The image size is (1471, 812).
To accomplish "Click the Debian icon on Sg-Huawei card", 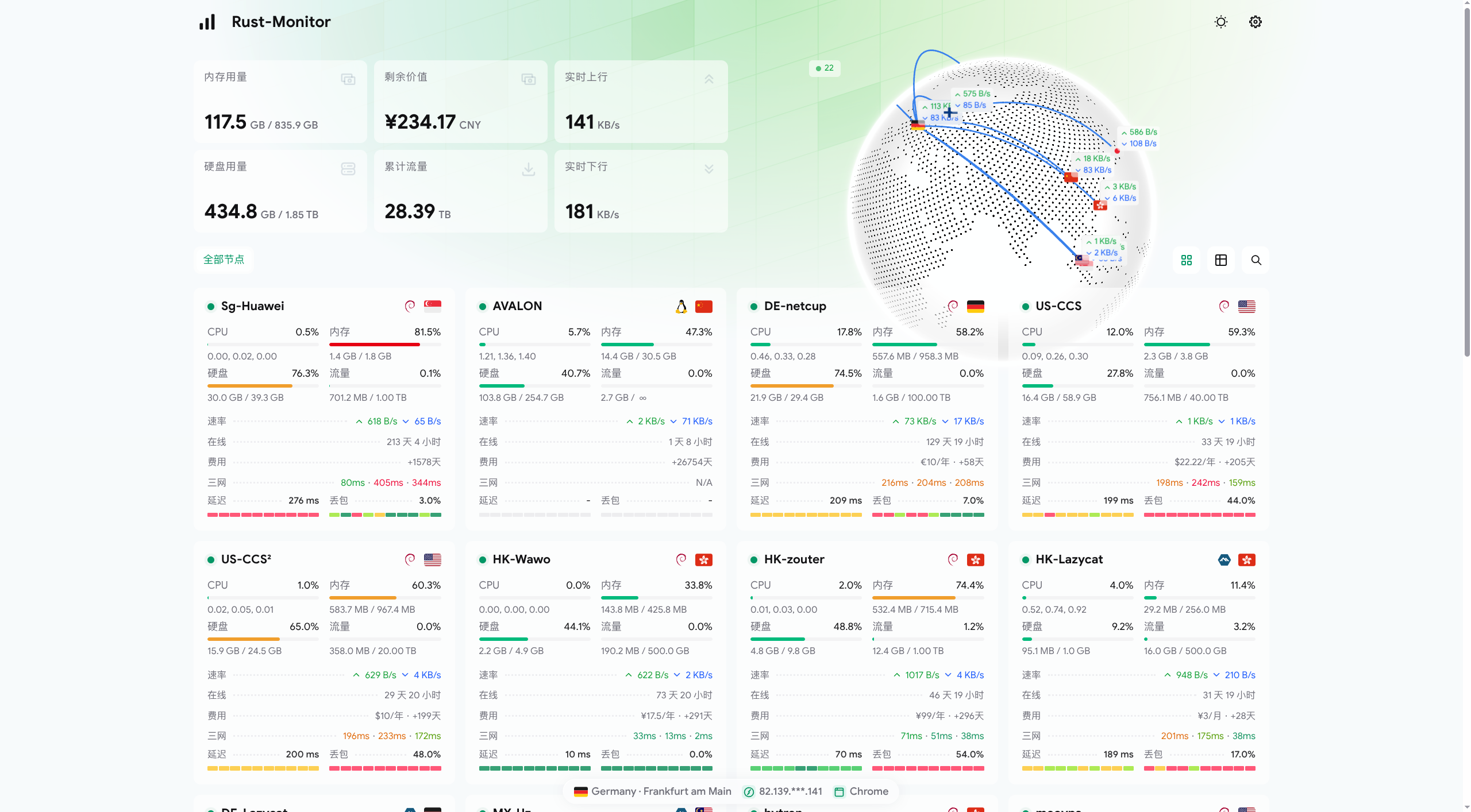I will (x=410, y=307).
